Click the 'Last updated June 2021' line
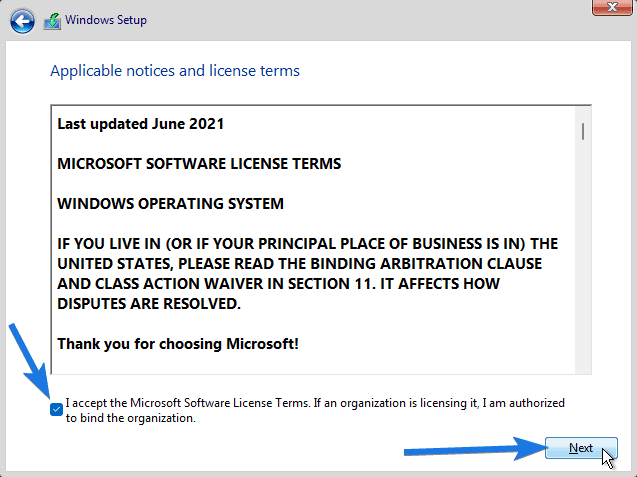The width and height of the screenshot is (637, 477). (141, 124)
